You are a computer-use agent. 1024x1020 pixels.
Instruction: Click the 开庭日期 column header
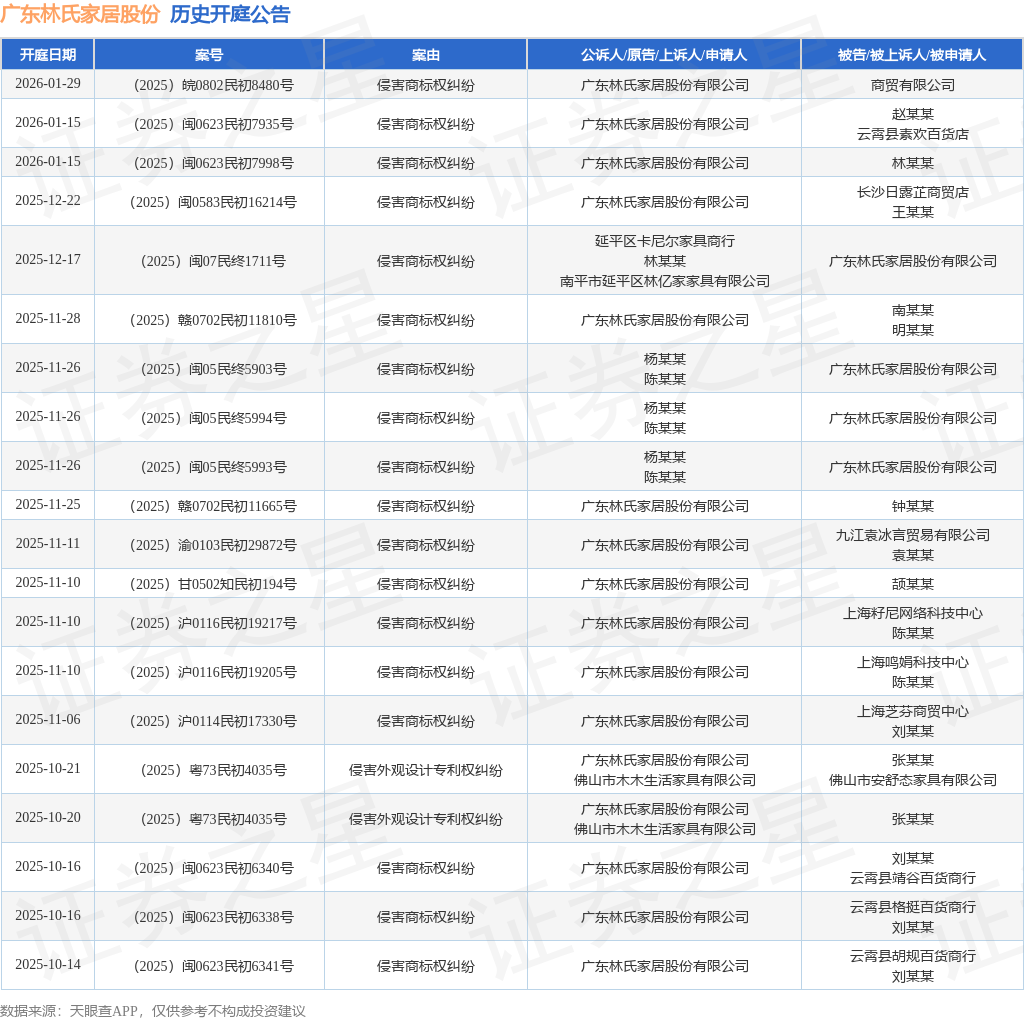tap(48, 55)
